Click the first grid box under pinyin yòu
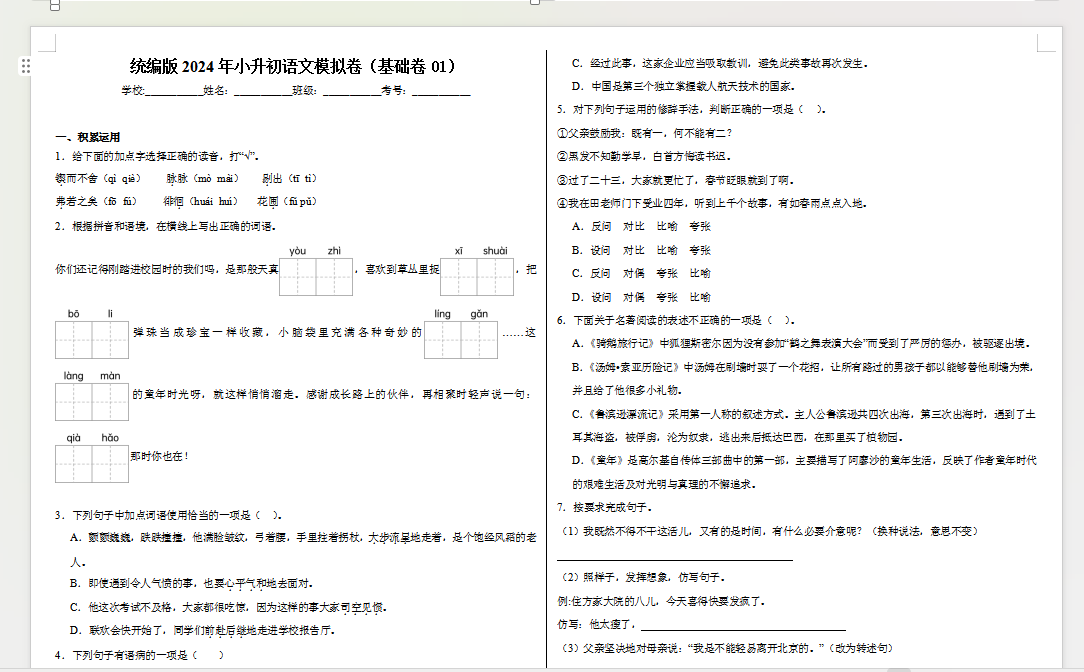 tap(297, 277)
